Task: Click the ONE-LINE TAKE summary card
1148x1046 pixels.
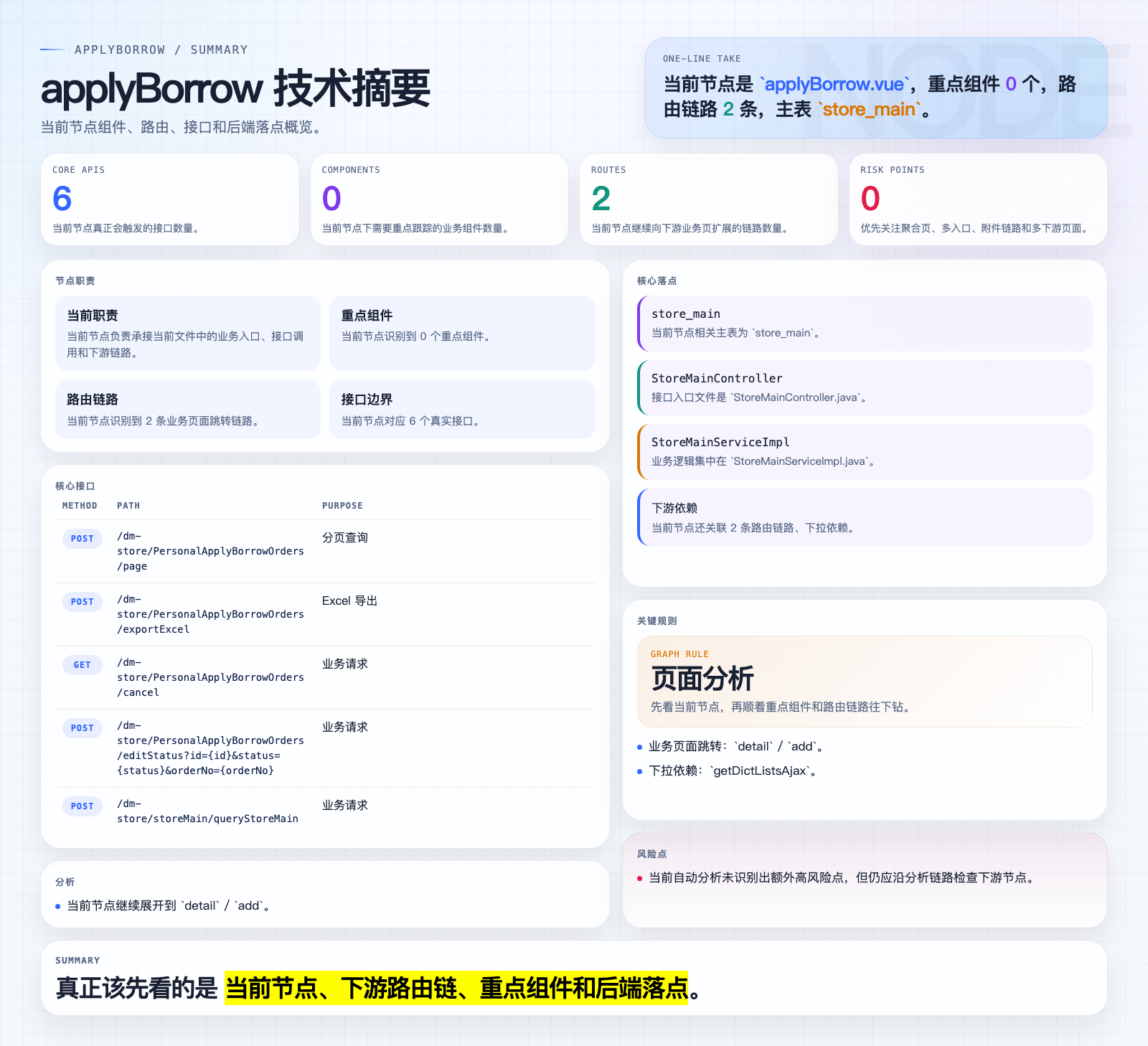Action: pyautogui.click(x=876, y=88)
